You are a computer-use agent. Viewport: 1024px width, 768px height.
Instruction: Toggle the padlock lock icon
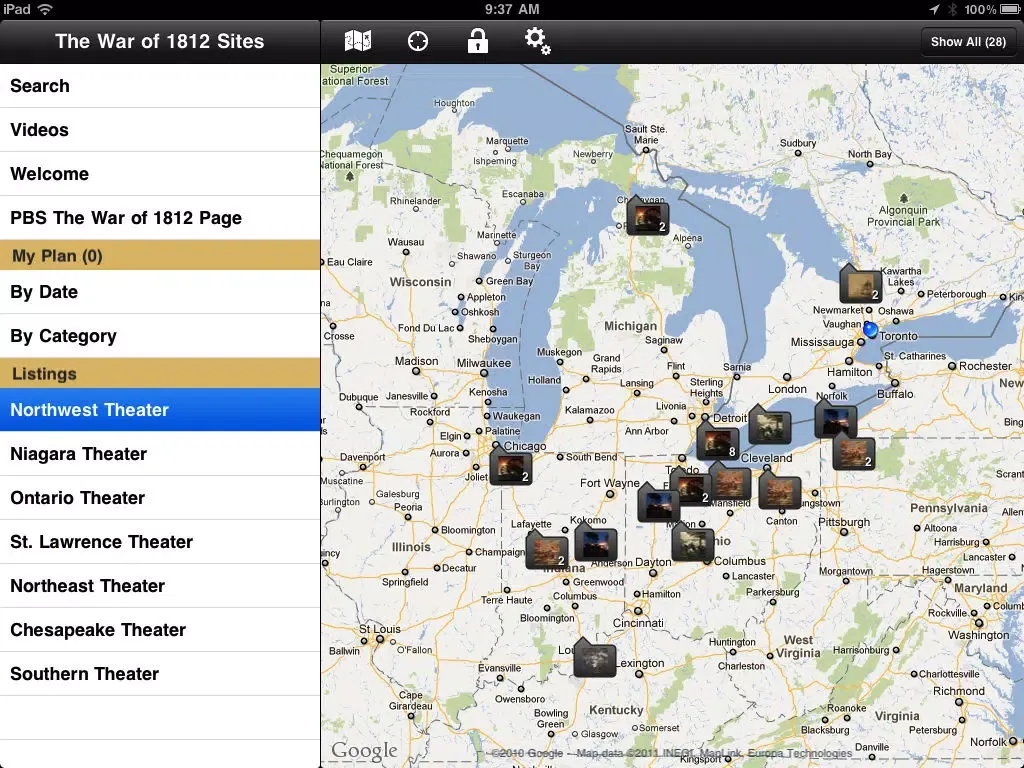coord(477,40)
